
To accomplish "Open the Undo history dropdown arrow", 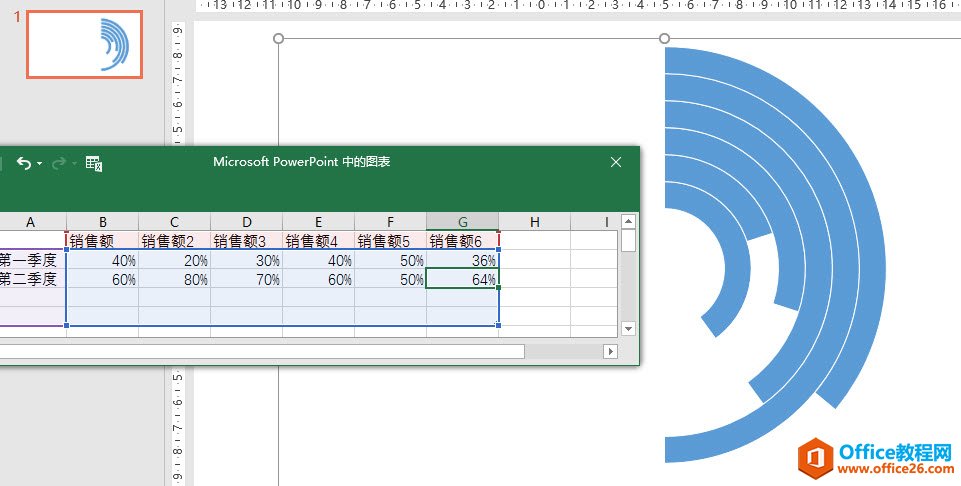I will click(39, 164).
